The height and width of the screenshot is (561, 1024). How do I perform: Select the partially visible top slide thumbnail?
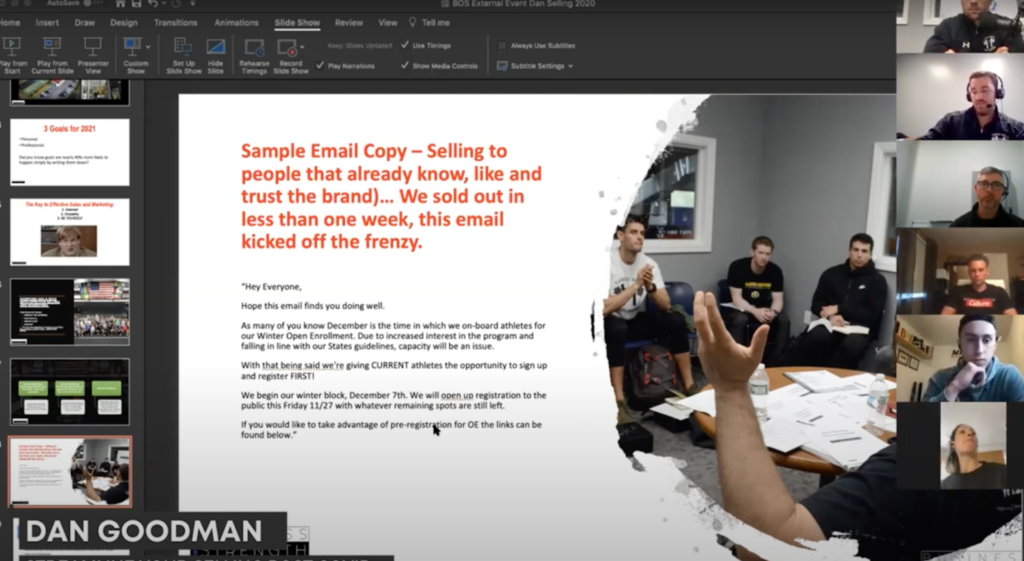[x=70, y=92]
